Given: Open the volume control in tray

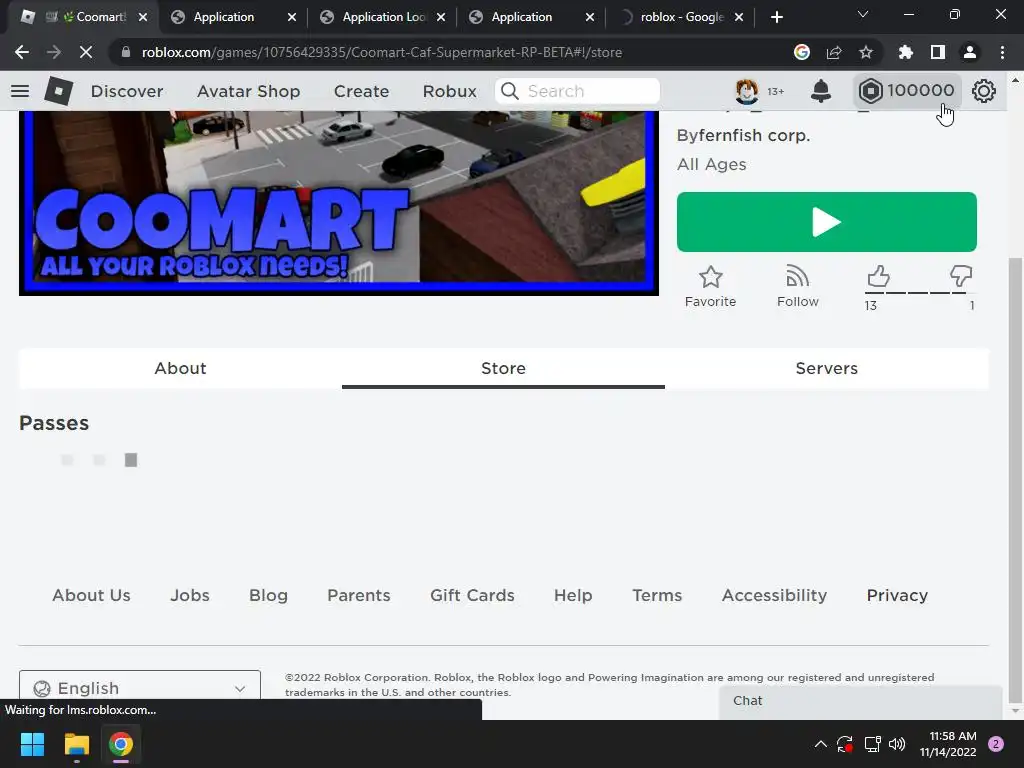Looking at the screenshot, I should (897, 744).
